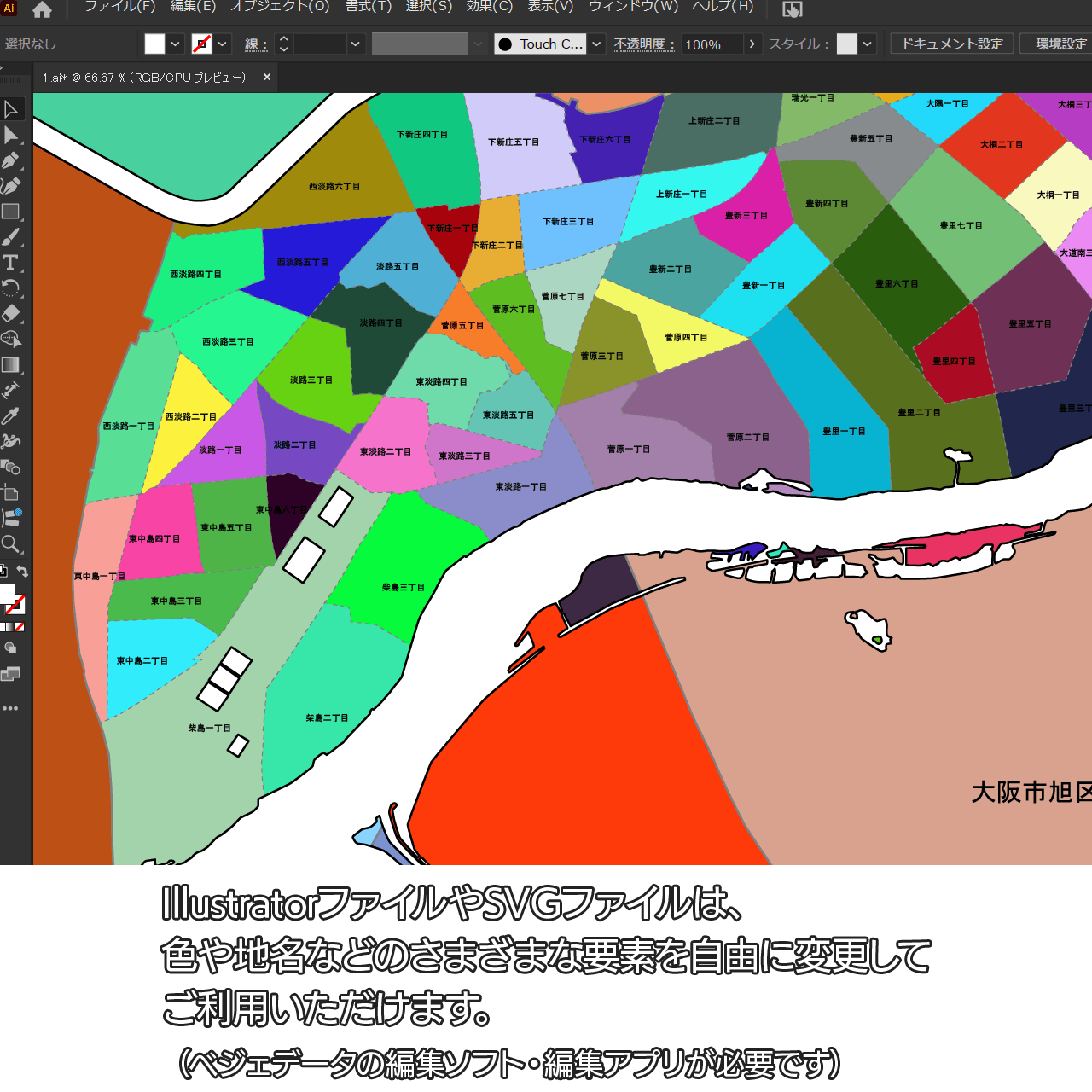The height and width of the screenshot is (1092, 1092).
Task: Expand the graphic style dropdown
Action: (x=868, y=44)
